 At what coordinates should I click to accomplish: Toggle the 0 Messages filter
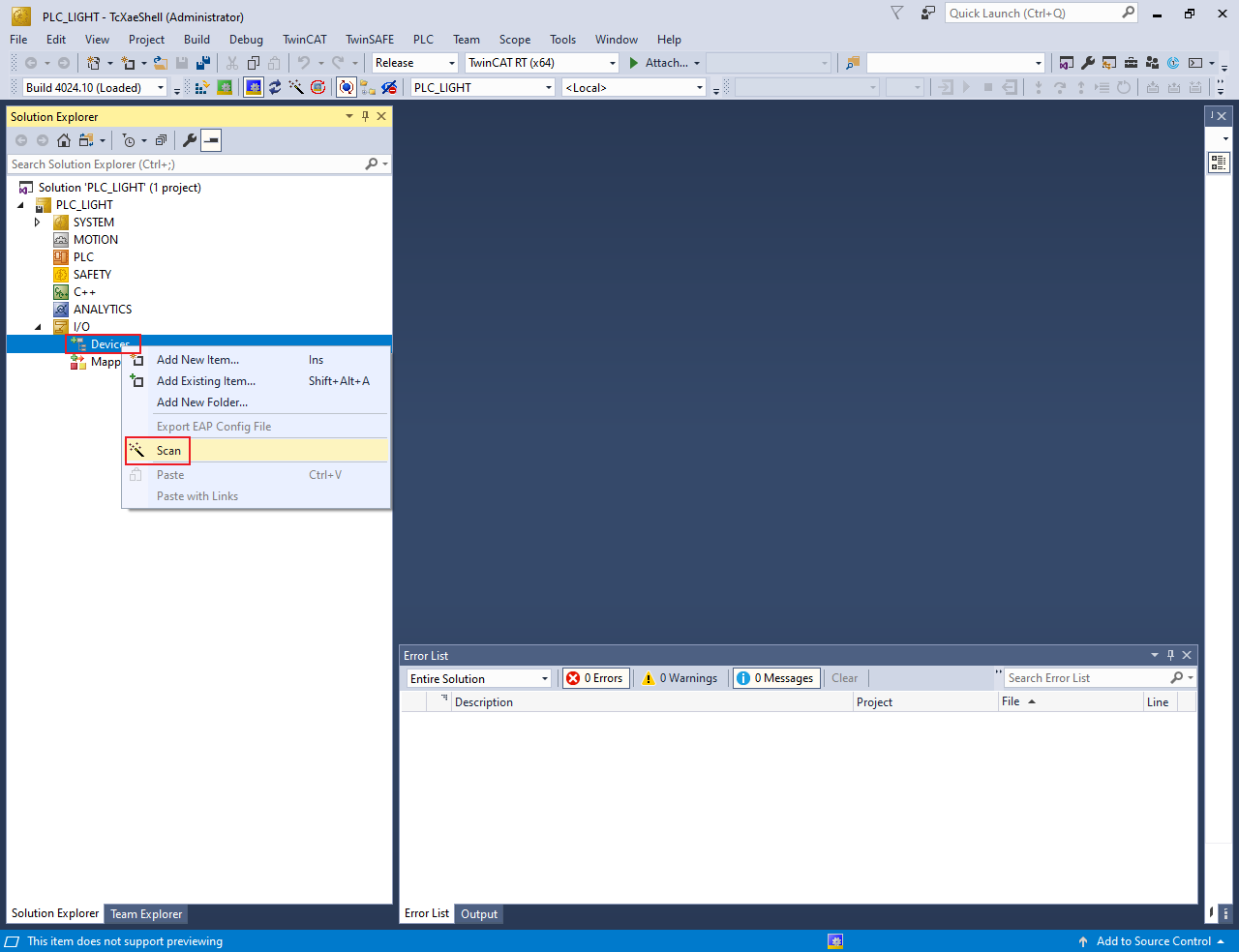pos(775,678)
